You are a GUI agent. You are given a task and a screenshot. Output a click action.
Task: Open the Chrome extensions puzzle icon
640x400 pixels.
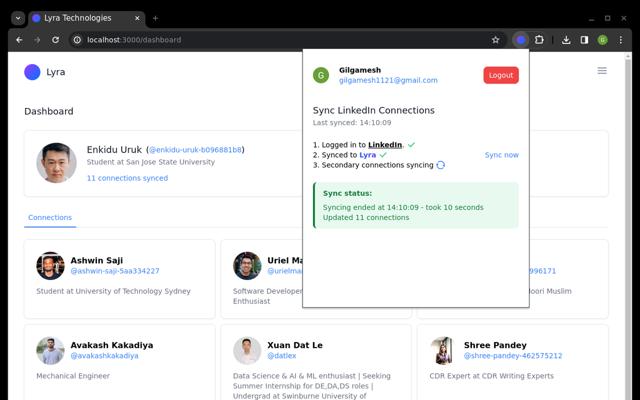click(x=539, y=40)
